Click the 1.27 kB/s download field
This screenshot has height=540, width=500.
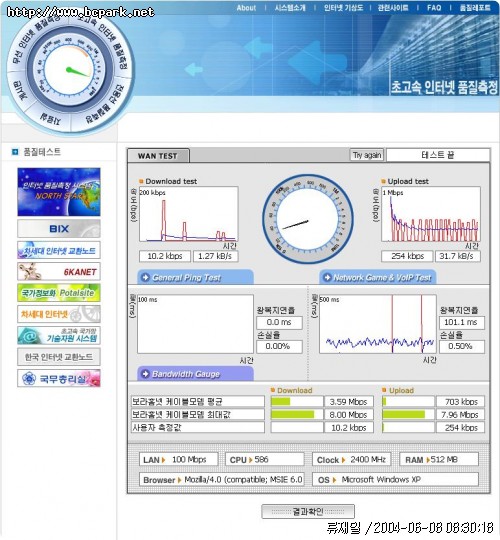coord(216,256)
